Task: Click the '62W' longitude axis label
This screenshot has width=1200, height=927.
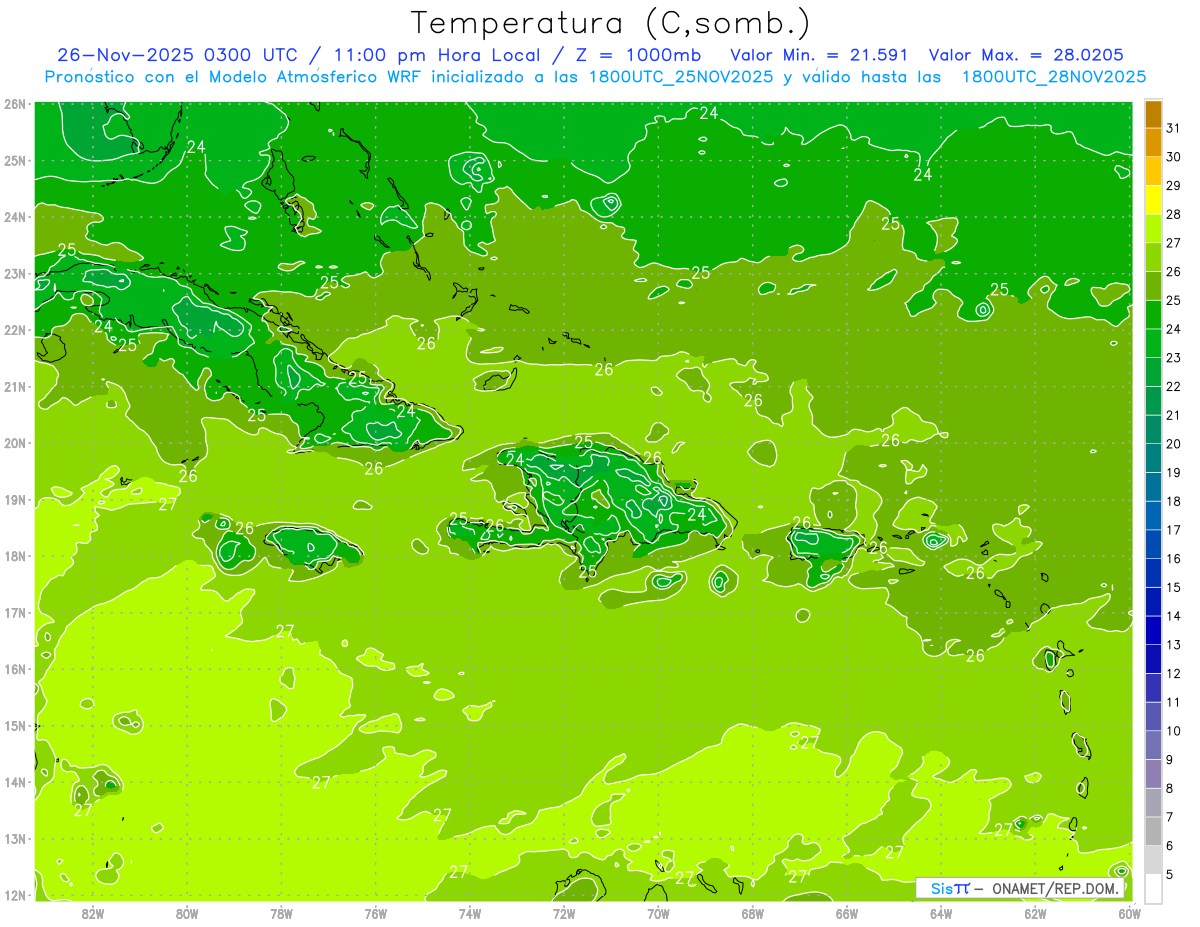Action: tap(1035, 913)
